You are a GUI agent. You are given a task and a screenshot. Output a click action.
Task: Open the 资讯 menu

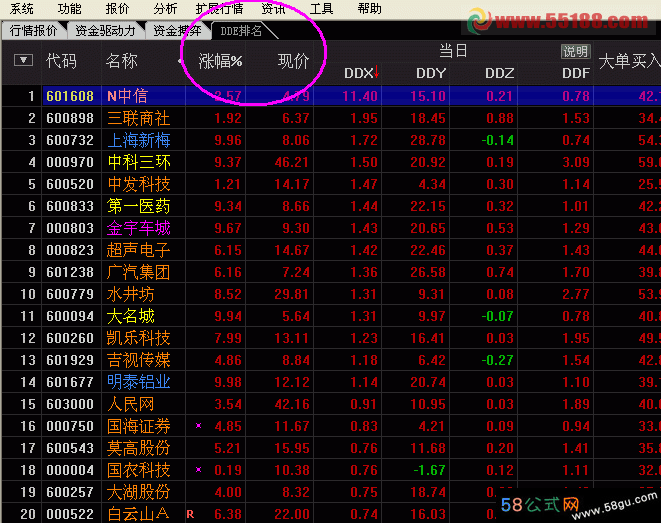pyautogui.click(x=274, y=8)
